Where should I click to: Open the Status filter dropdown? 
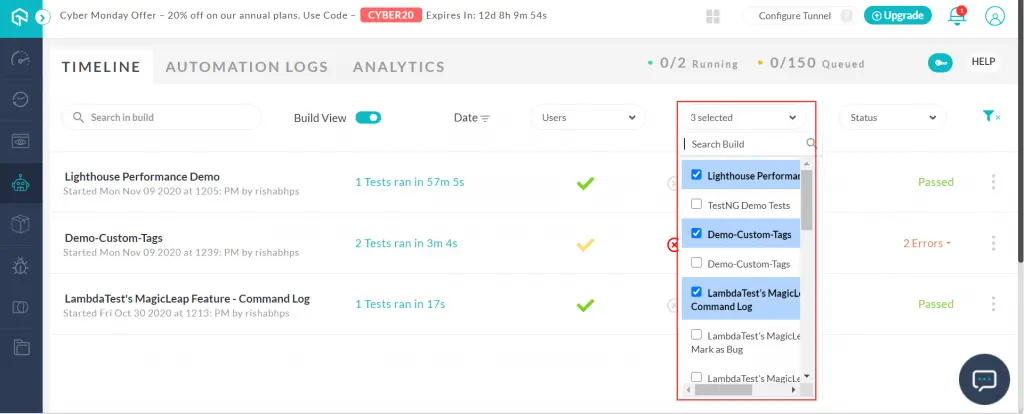(x=891, y=118)
